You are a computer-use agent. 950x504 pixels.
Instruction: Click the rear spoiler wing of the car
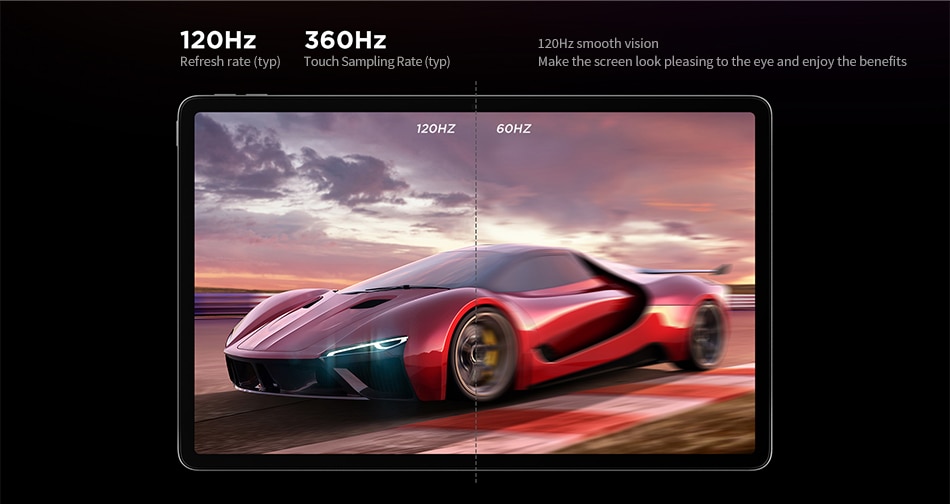click(685, 270)
